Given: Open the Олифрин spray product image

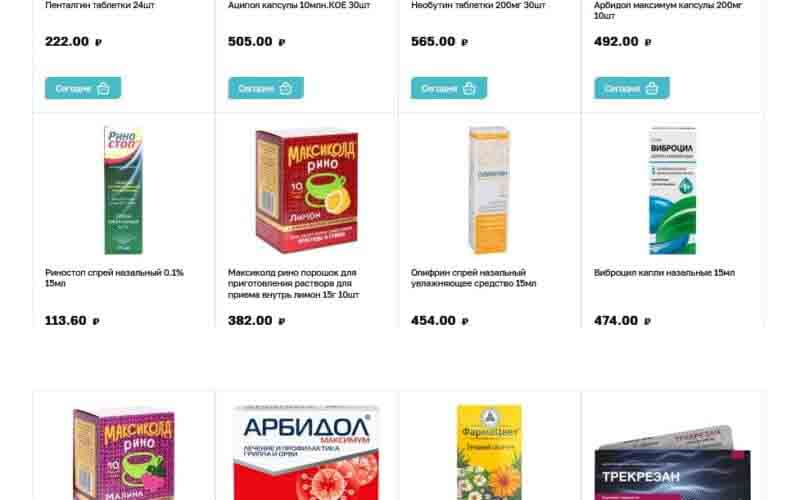Looking at the screenshot, I should (489, 190).
